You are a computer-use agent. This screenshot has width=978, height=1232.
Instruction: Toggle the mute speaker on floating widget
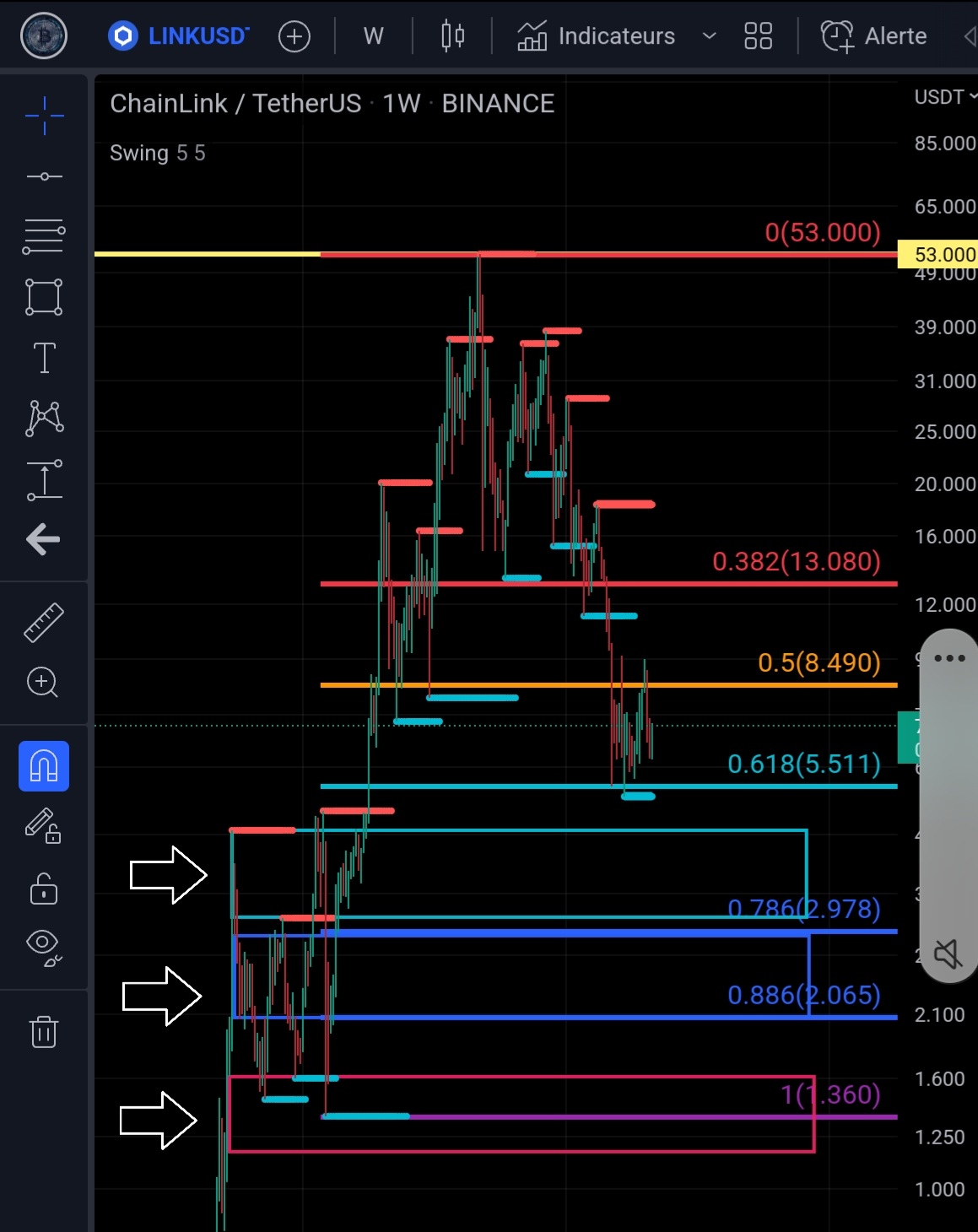coord(948,954)
